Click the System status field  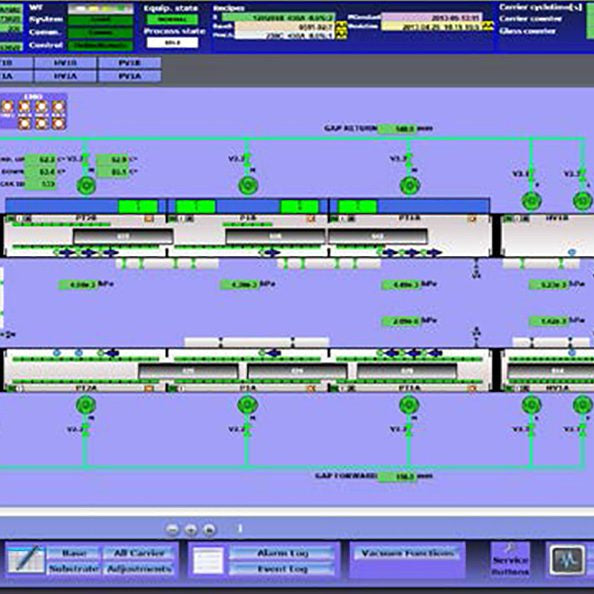coord(100,20)
